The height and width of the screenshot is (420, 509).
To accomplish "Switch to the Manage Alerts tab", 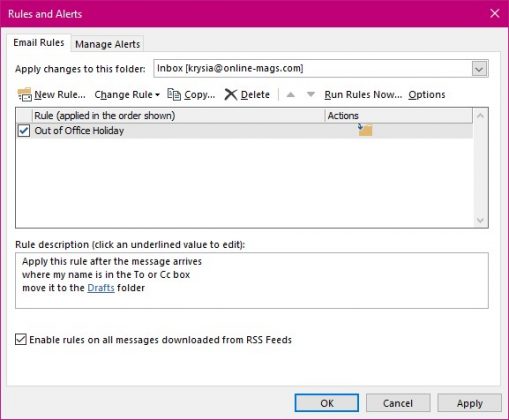I will [x=107, y=44].
